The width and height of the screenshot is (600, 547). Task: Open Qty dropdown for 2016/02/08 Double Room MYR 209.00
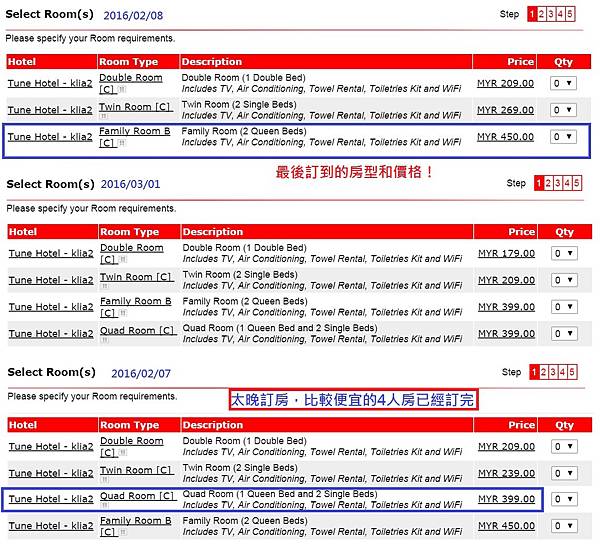(x=563, y=83)
